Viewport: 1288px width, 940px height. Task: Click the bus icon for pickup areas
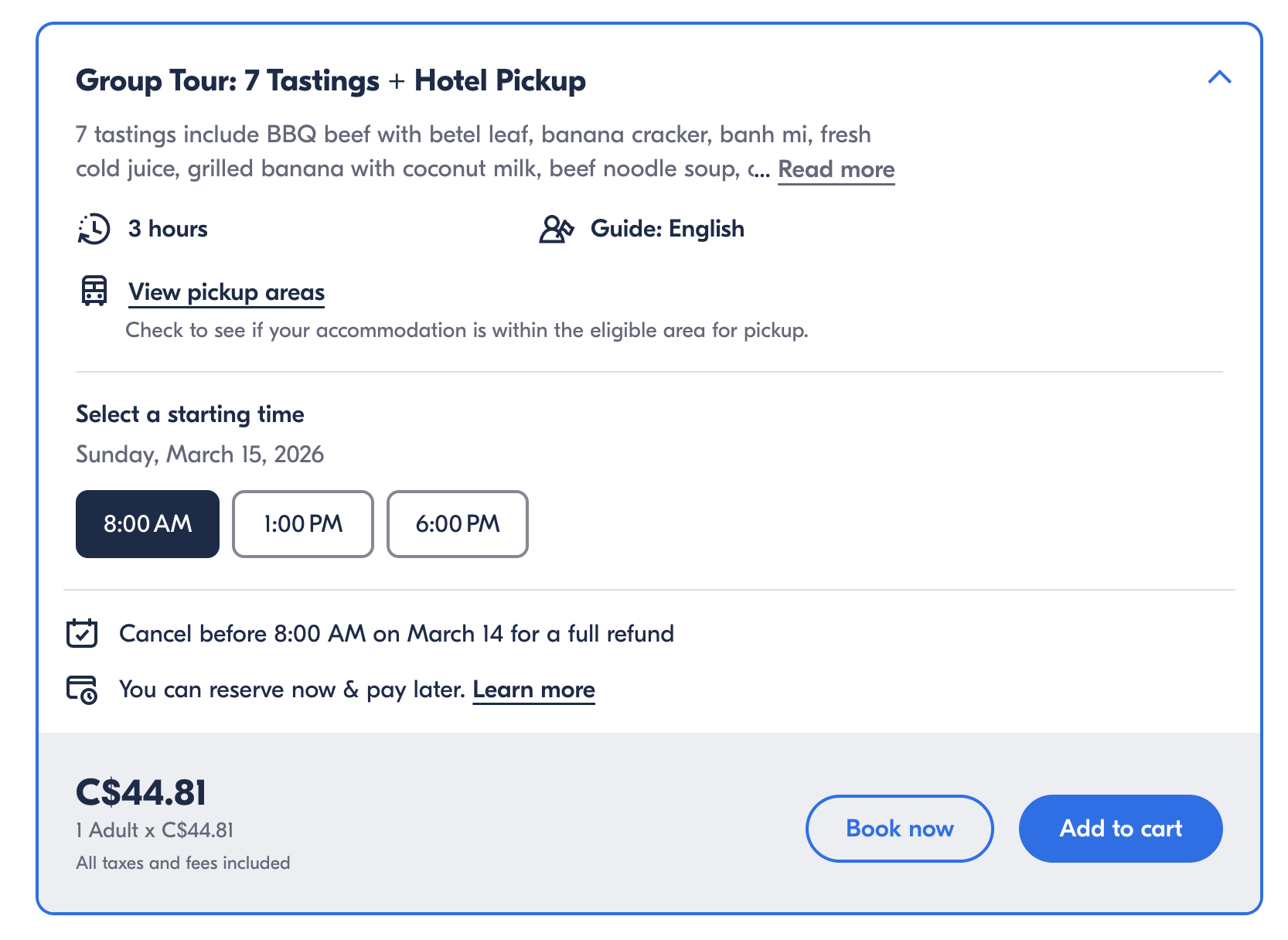(94, 292)
